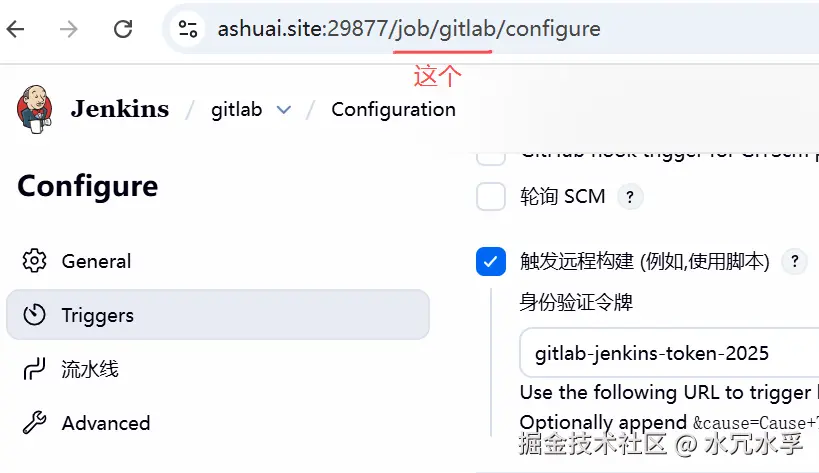Expand the gitlab breadcrumb dropdown

(284, 110)
